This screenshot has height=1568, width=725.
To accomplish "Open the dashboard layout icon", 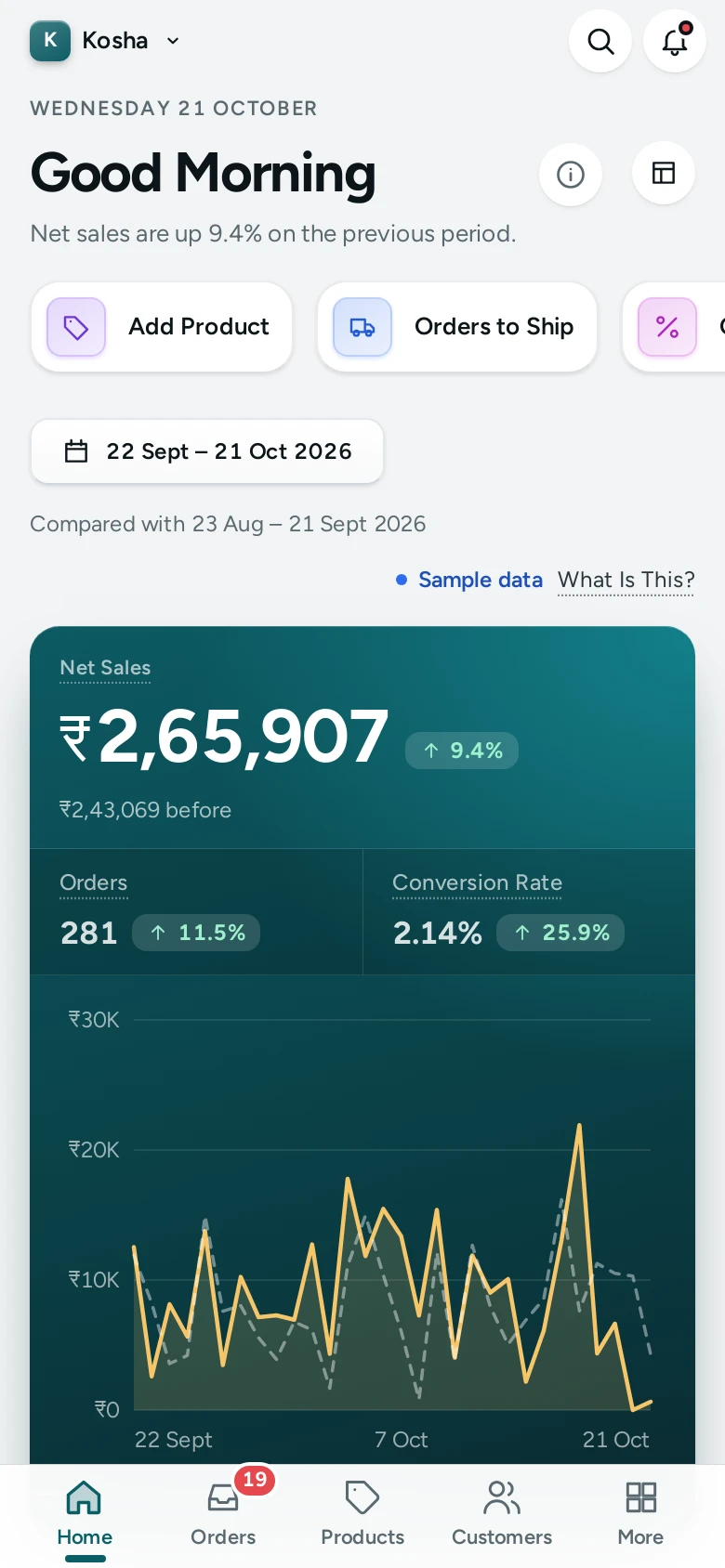I will point(664,173).
